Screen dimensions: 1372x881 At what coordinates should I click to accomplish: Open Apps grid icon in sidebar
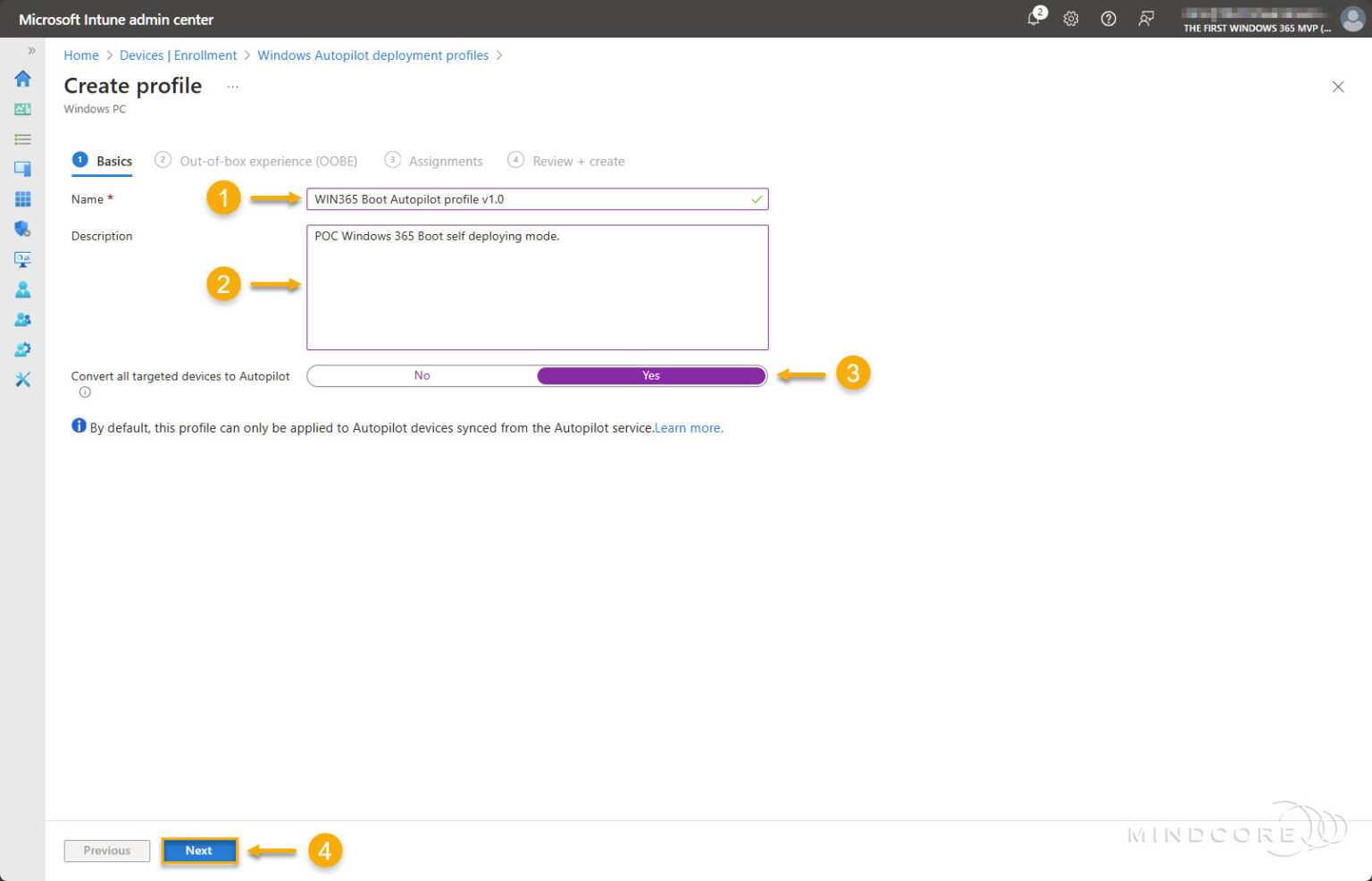23,199
